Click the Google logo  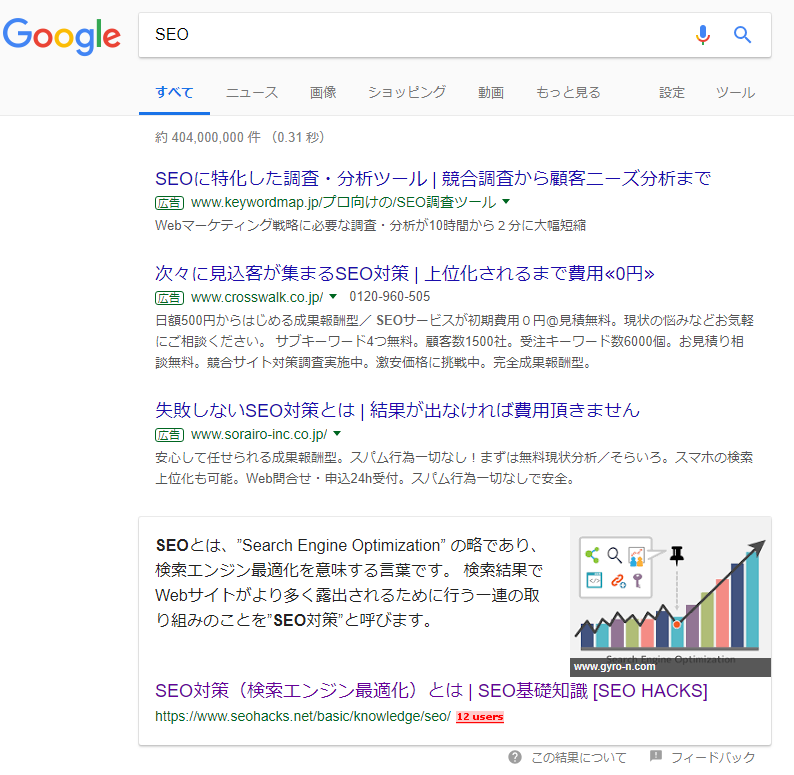(x=62, y=36)
